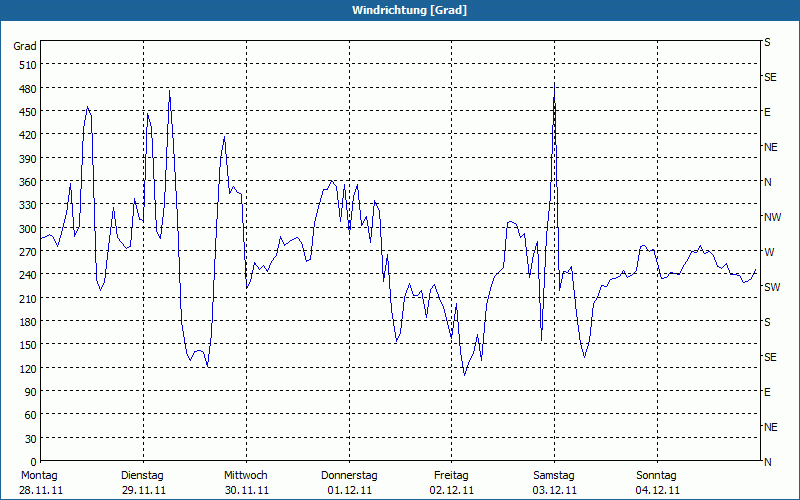Select the Samstag day label
The image size is (800, 500).
coord(554,476)
